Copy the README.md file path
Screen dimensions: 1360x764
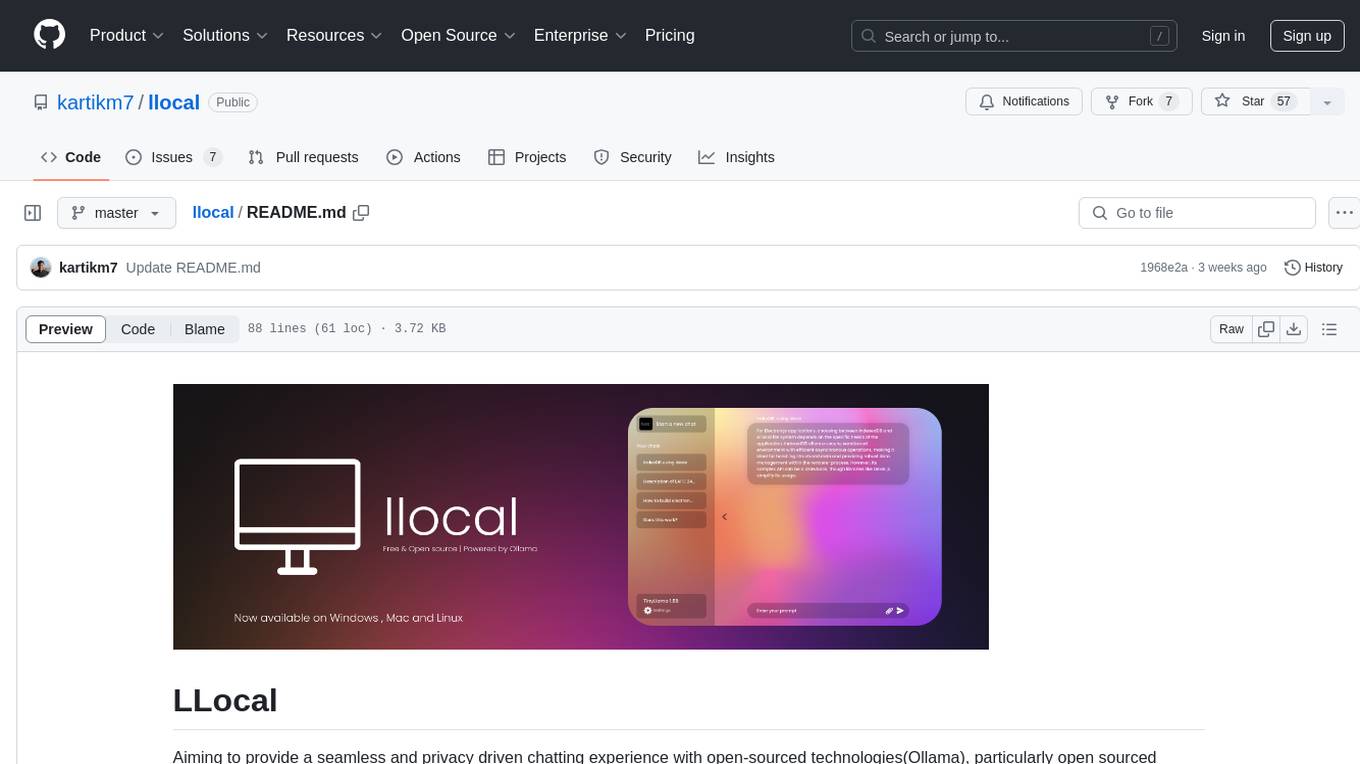pos(361,212)
